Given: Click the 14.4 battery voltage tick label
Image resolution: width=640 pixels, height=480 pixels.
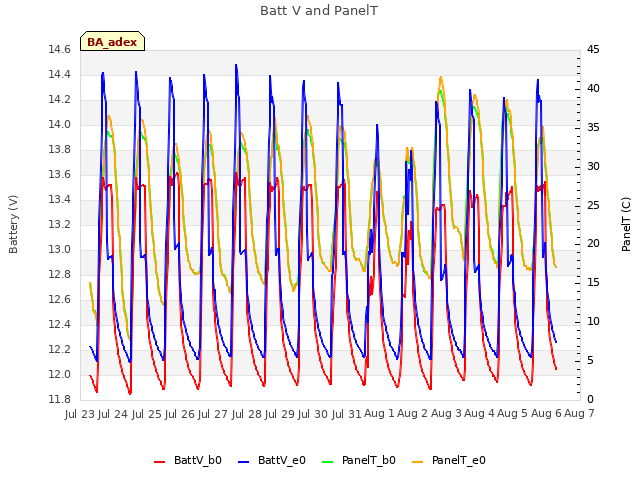Looking at the screenshot, I should [x=60, y=75].
